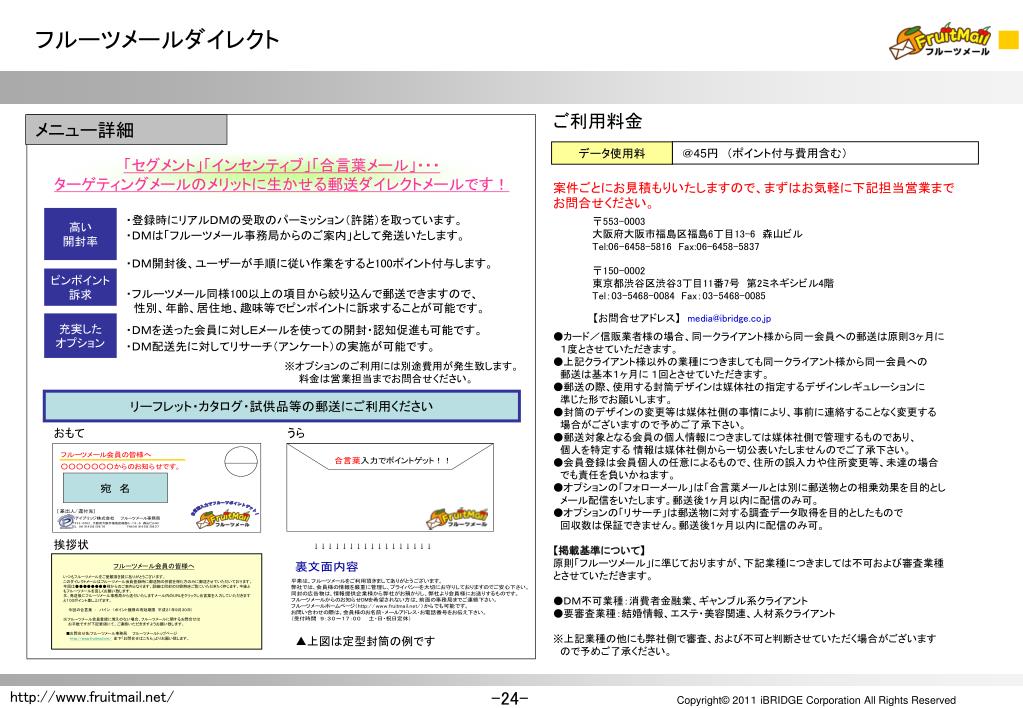1023x708 pixels.
Task: Click the 東京都渋谷区渋谷3丁目 address line
Action: [x=713, y=283]
